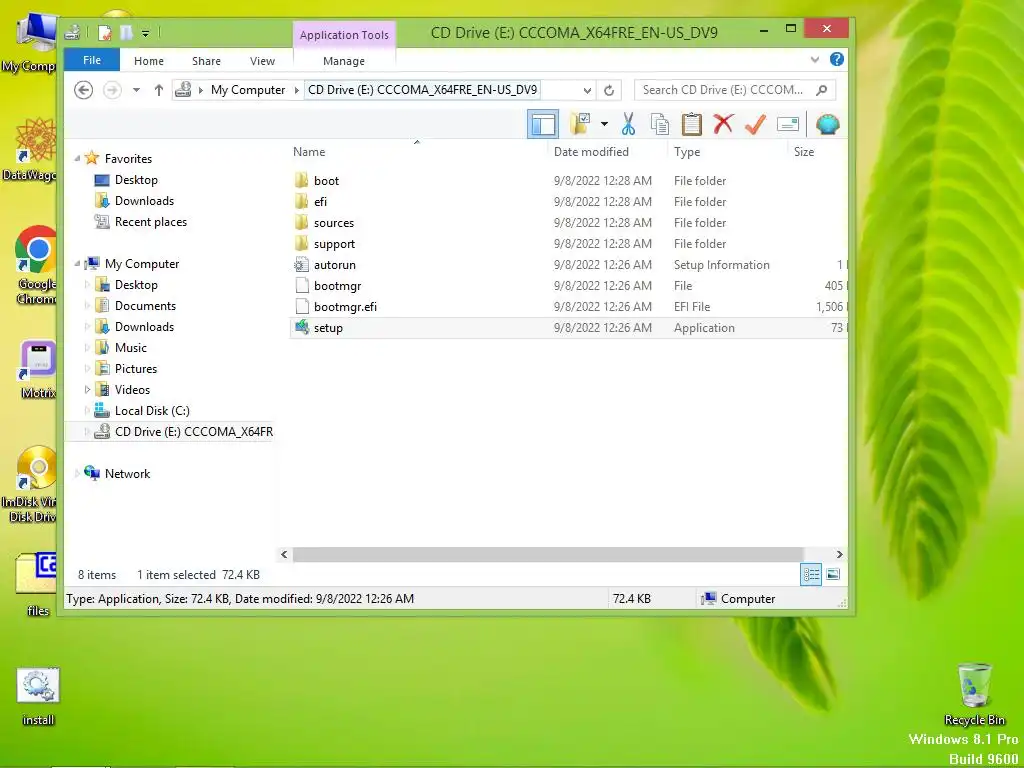Click the drive icon in the title bar

73,32
